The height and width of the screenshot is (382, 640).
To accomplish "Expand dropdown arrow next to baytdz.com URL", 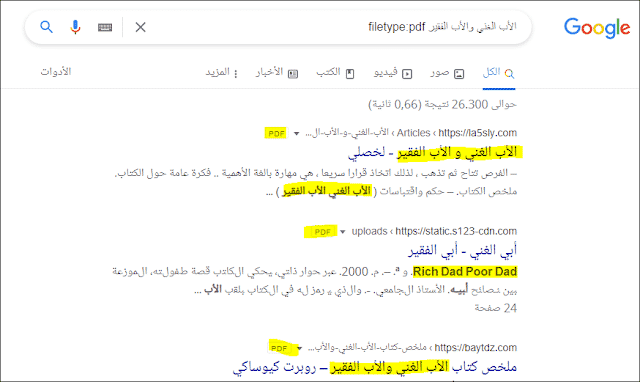I will pos(299,348).
